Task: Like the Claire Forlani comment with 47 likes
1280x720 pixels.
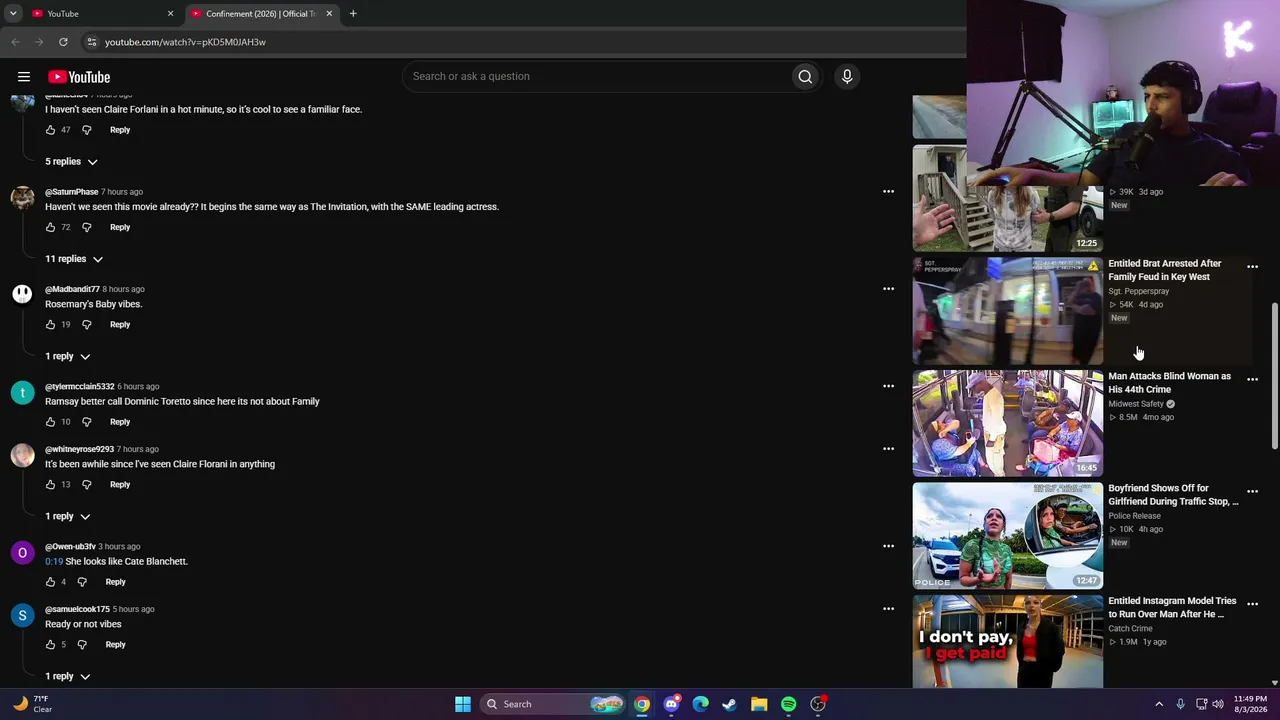Action: pyautogui.click(x=51, y=130)
